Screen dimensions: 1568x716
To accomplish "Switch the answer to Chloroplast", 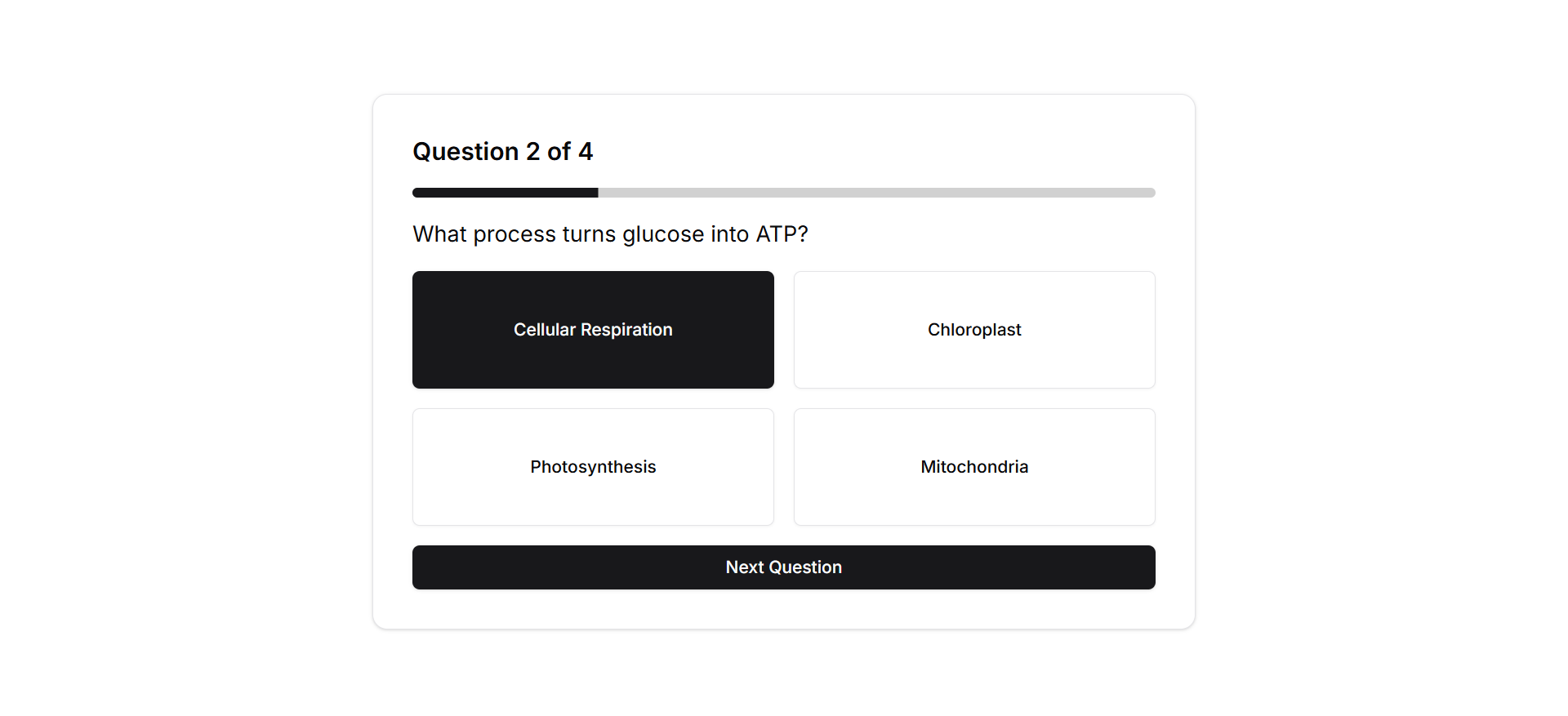I will (974, 330).
